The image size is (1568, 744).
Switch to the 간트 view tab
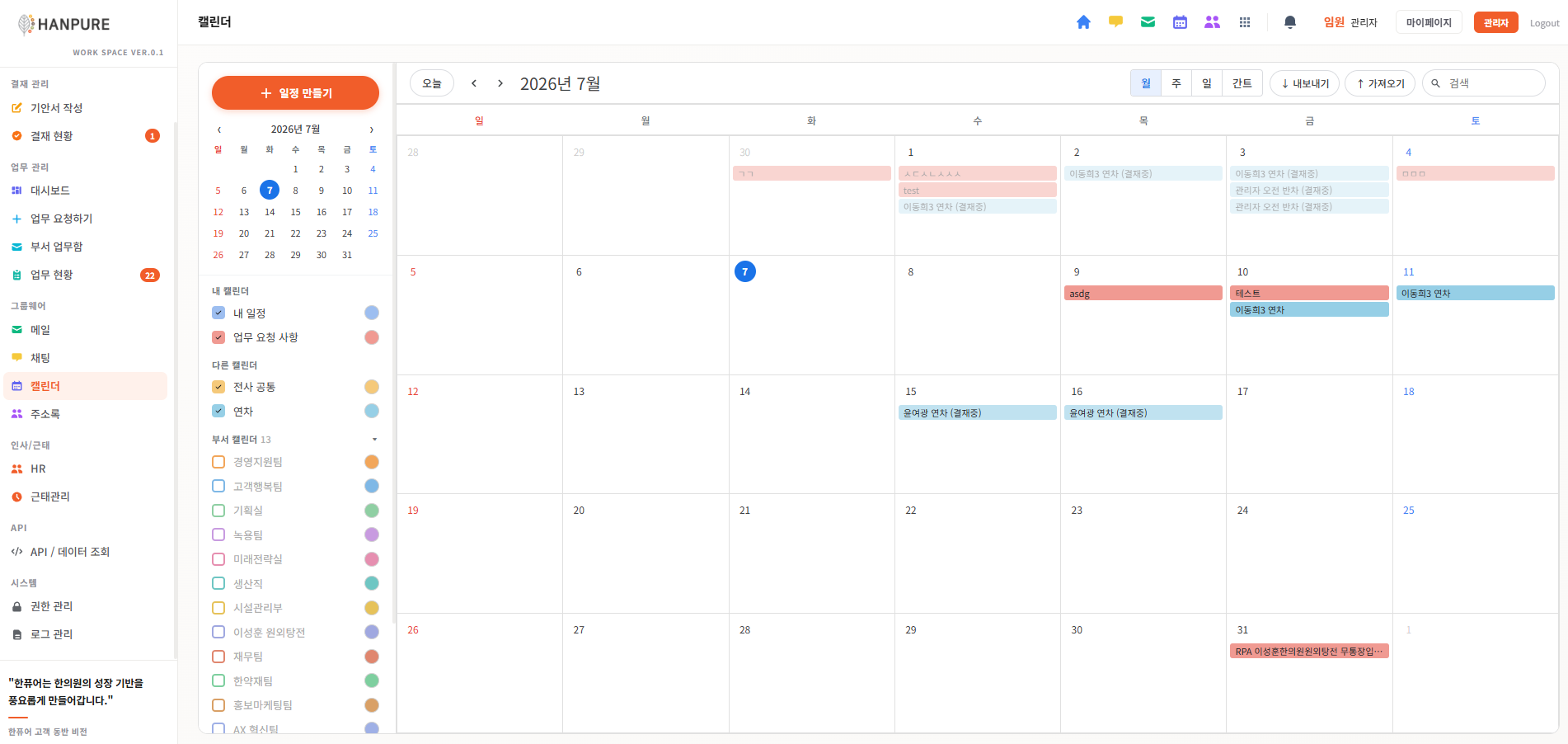point(1242,83)
